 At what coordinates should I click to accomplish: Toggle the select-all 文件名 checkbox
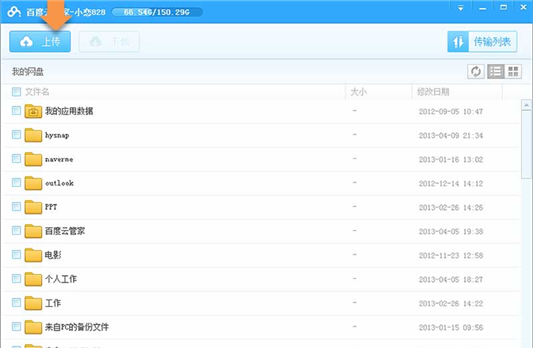click(16, 91)
